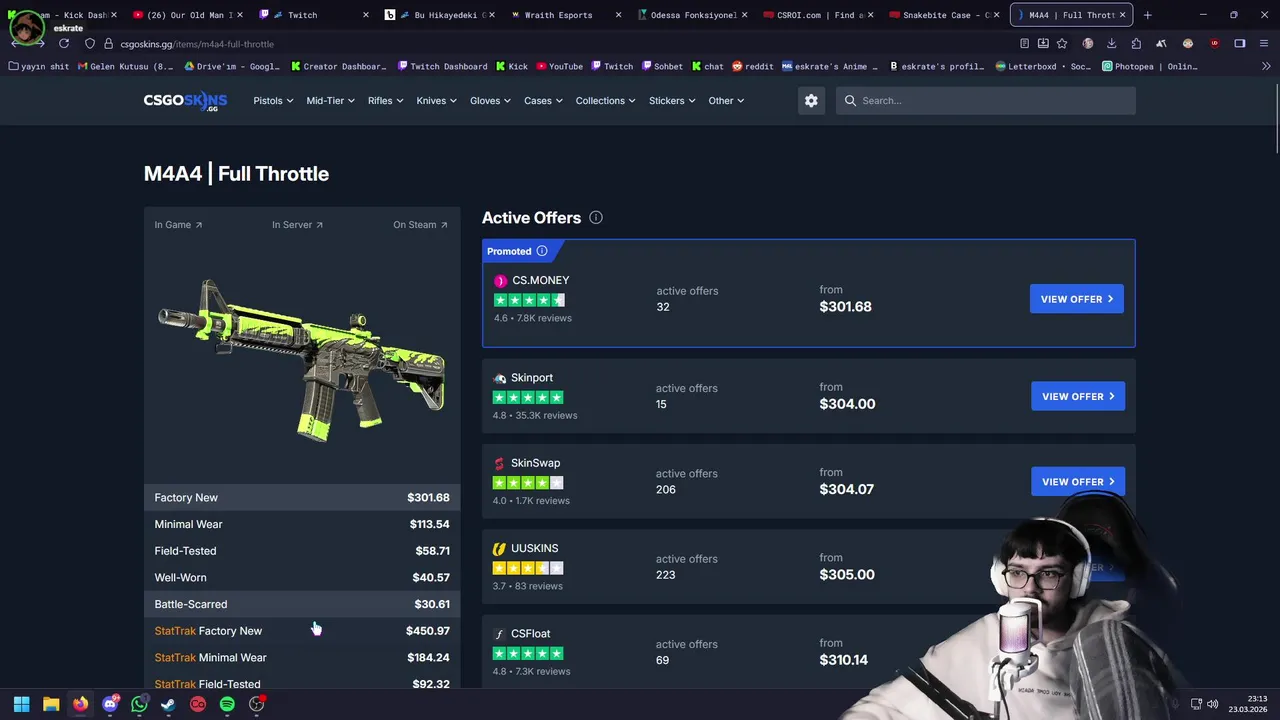Open the Windows Start menu

pos(21,704)
